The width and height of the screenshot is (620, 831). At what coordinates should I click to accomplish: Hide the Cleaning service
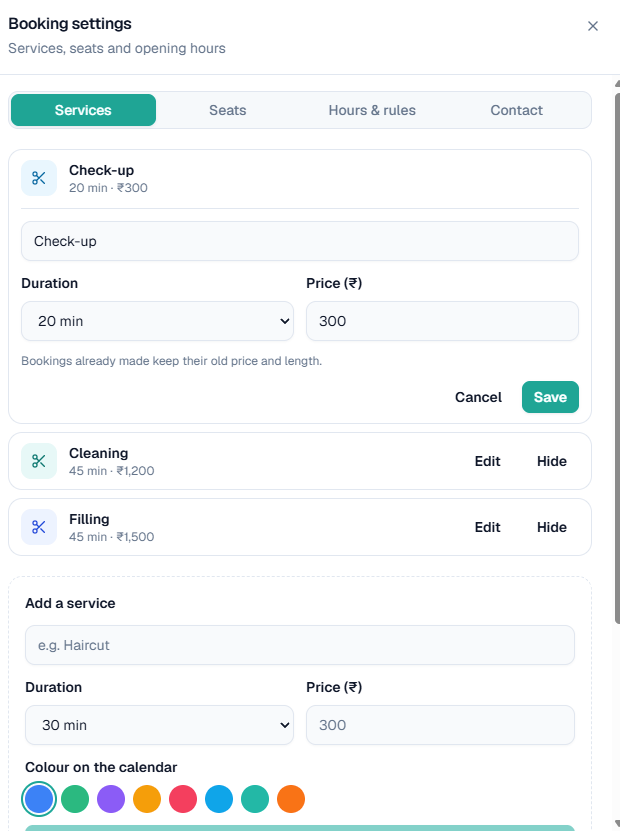552,461
